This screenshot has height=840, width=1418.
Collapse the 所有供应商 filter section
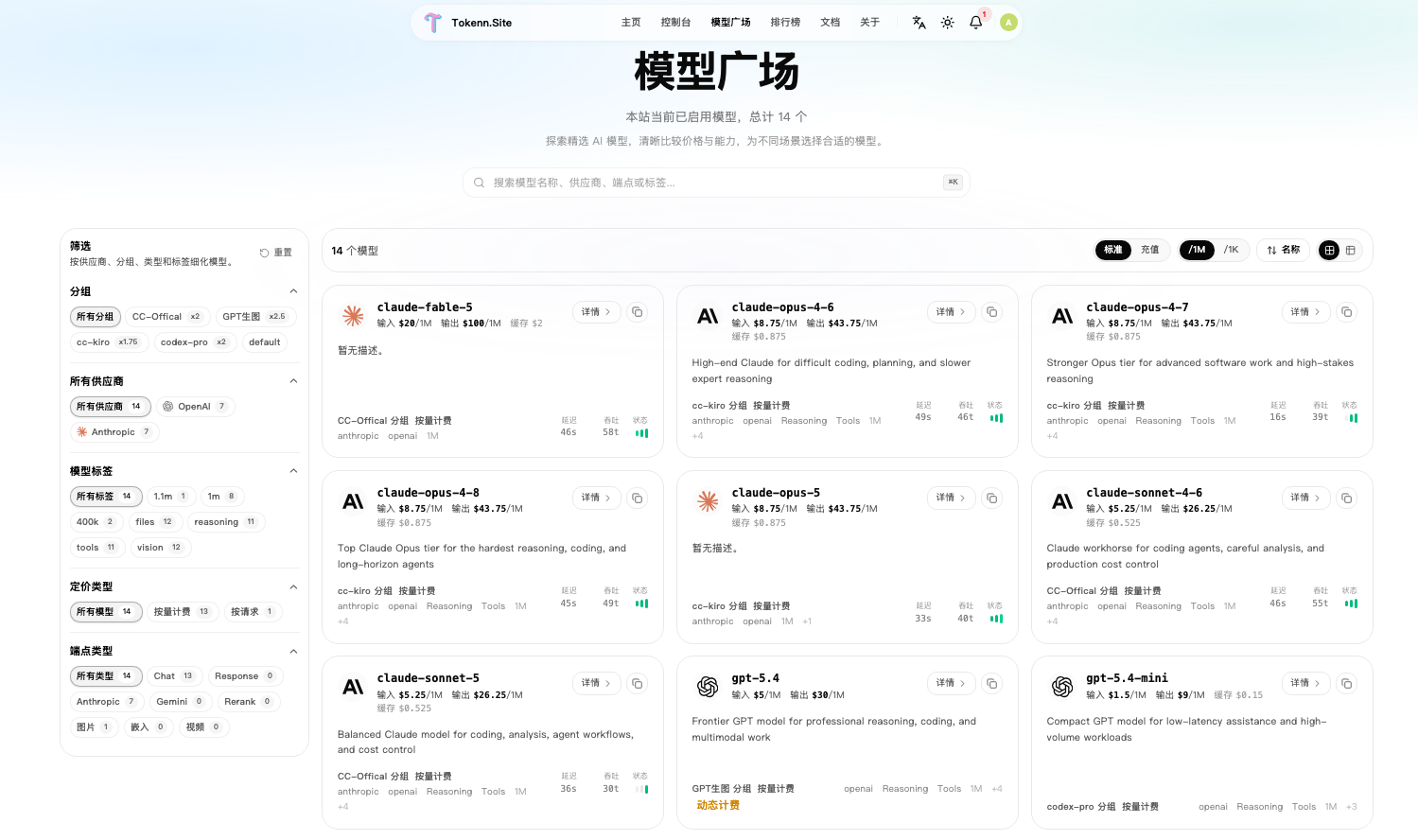coord(293,381)
